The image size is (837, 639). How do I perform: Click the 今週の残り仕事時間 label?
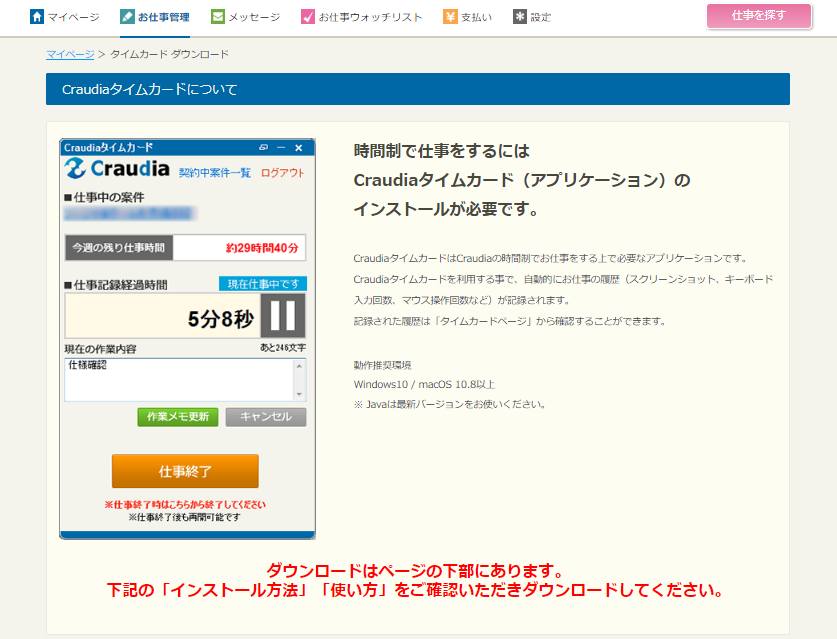click(x=119, y=248)
